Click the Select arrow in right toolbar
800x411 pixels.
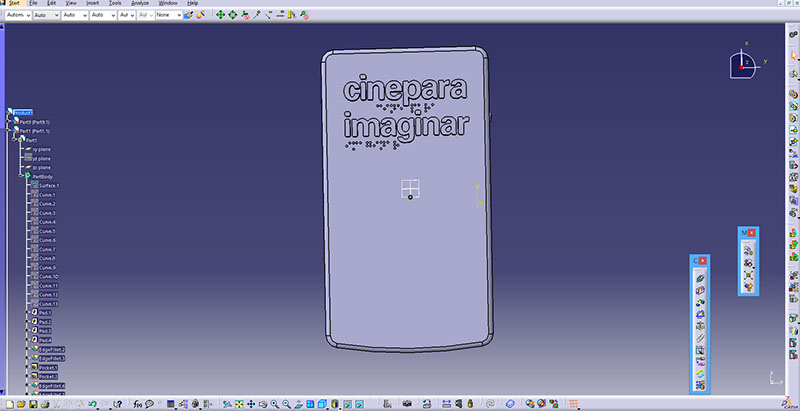point(793,55)
